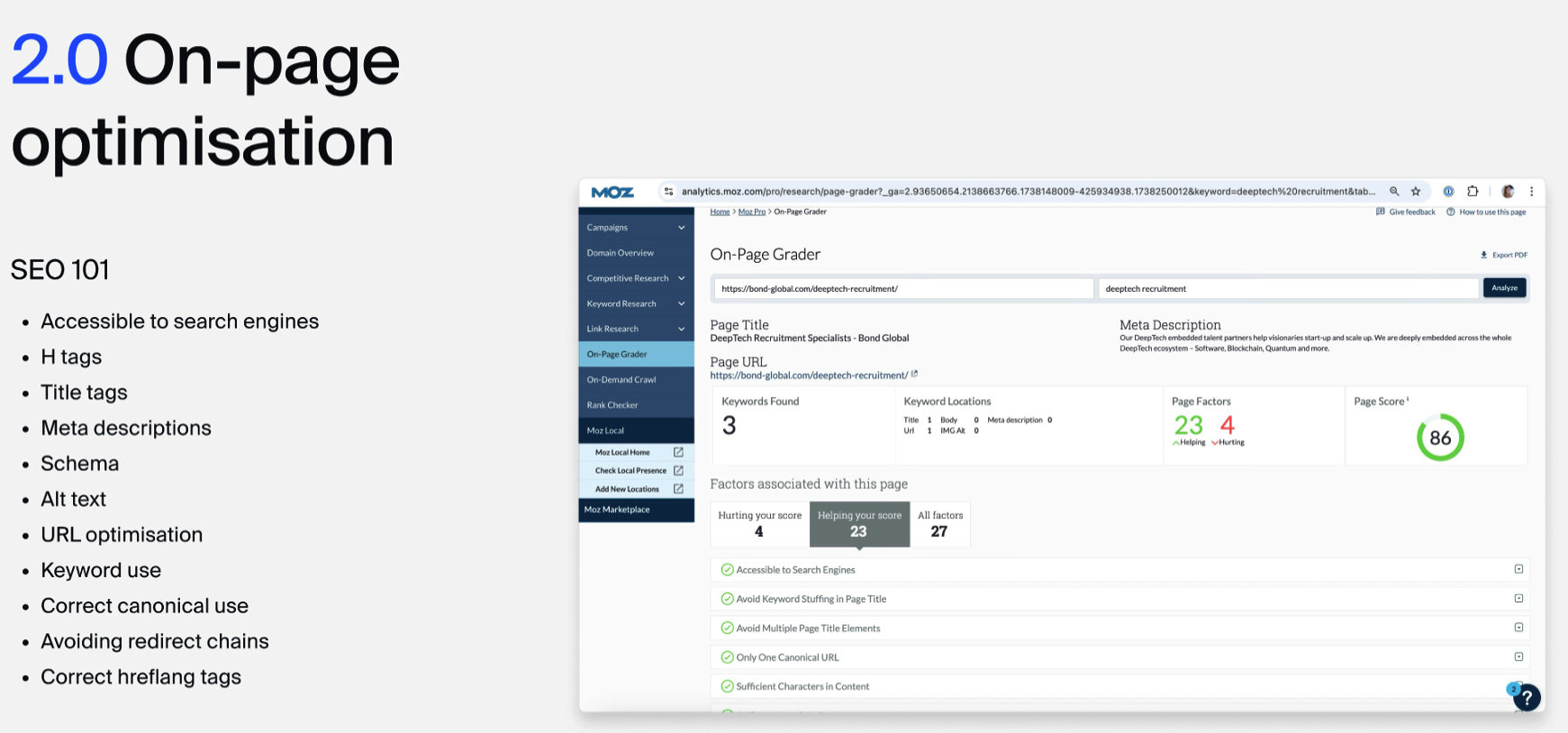Bookmark this page with the star icon
The width and height of the screenshot is (1568, 733).
(1416, 192)
